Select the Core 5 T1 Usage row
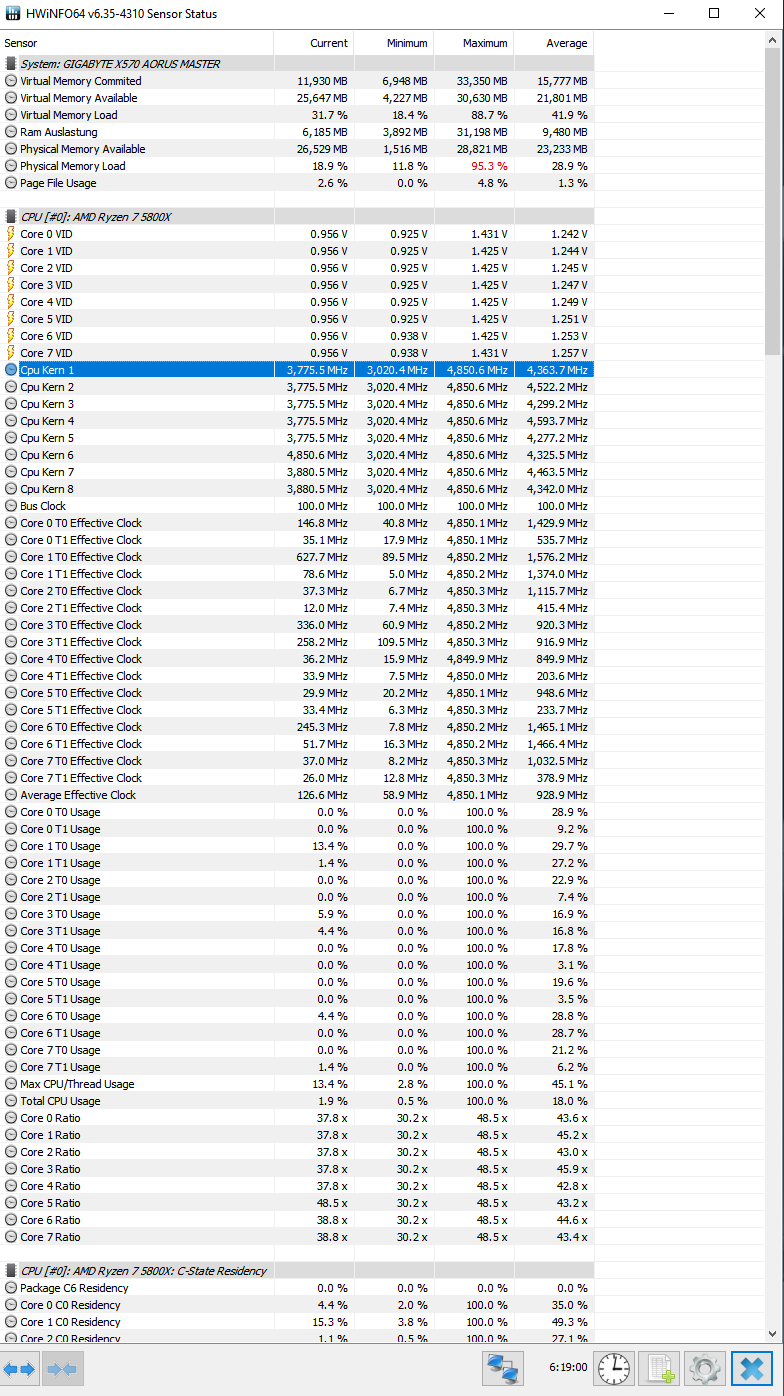Viewport: 784px width, 1396px height. (x=297, y=999)
